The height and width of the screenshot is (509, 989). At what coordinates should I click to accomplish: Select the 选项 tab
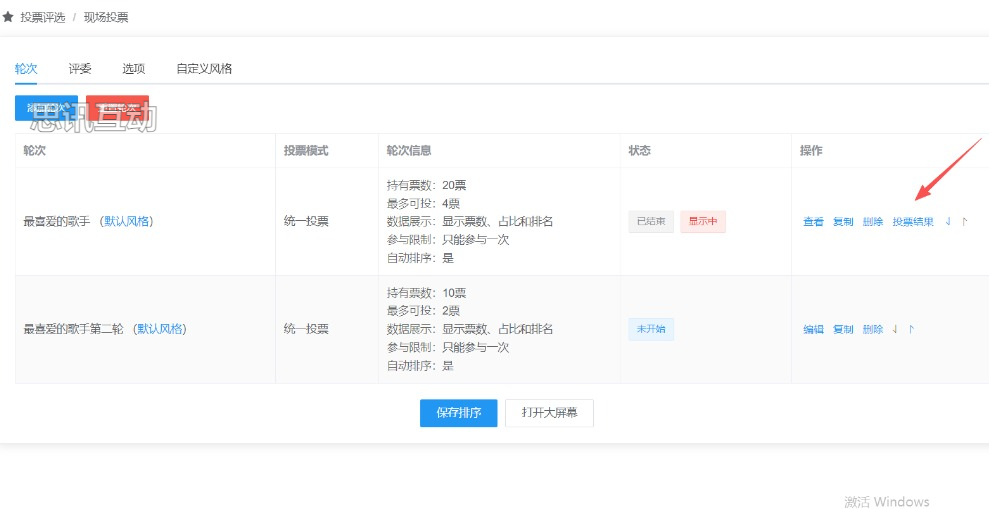point(134,69)
